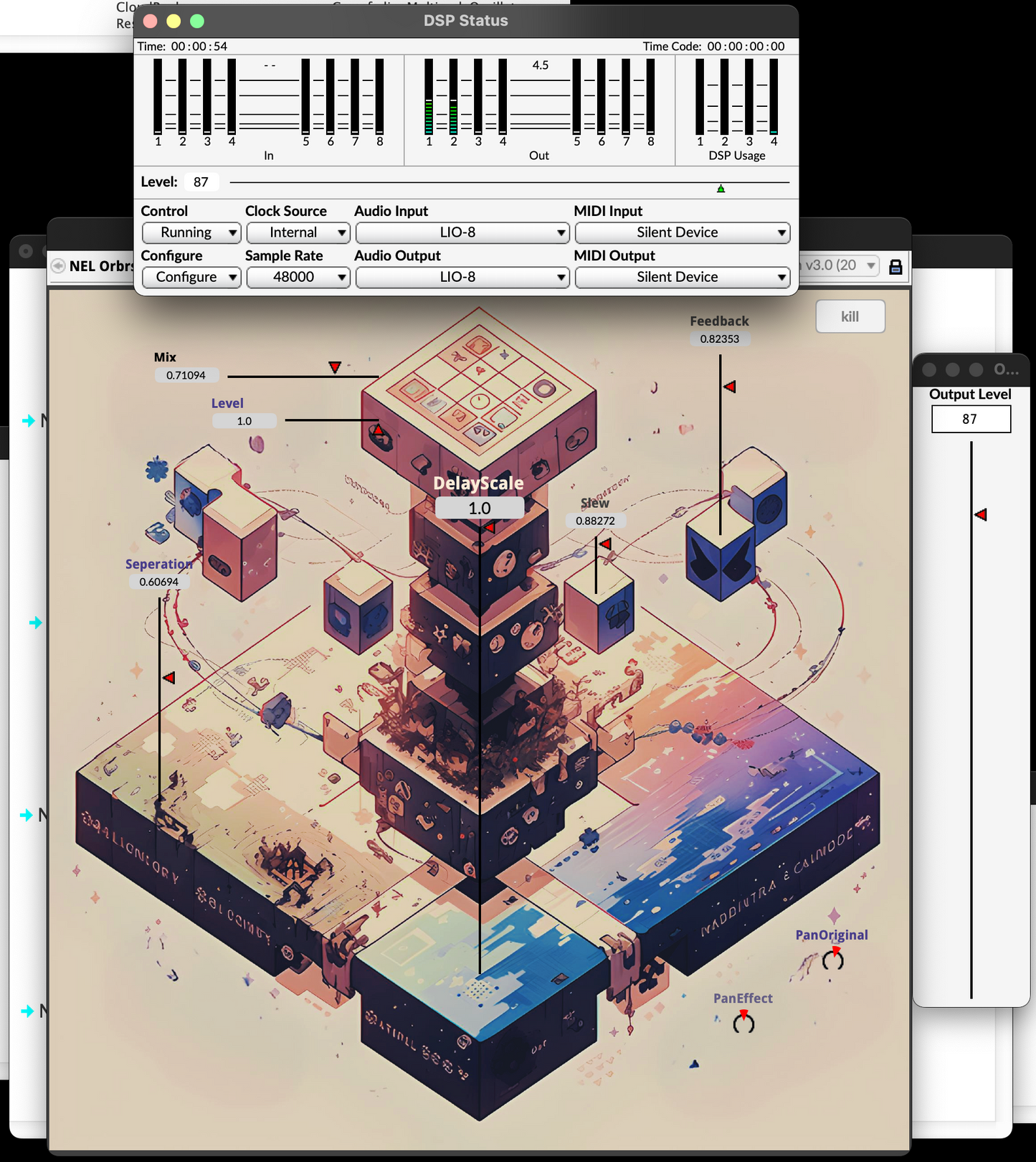Image resolution: width=1036 pixels, height=1162 pixels.
Task: Click the lock icon in the window toolbar
Action: coord(895,267)
